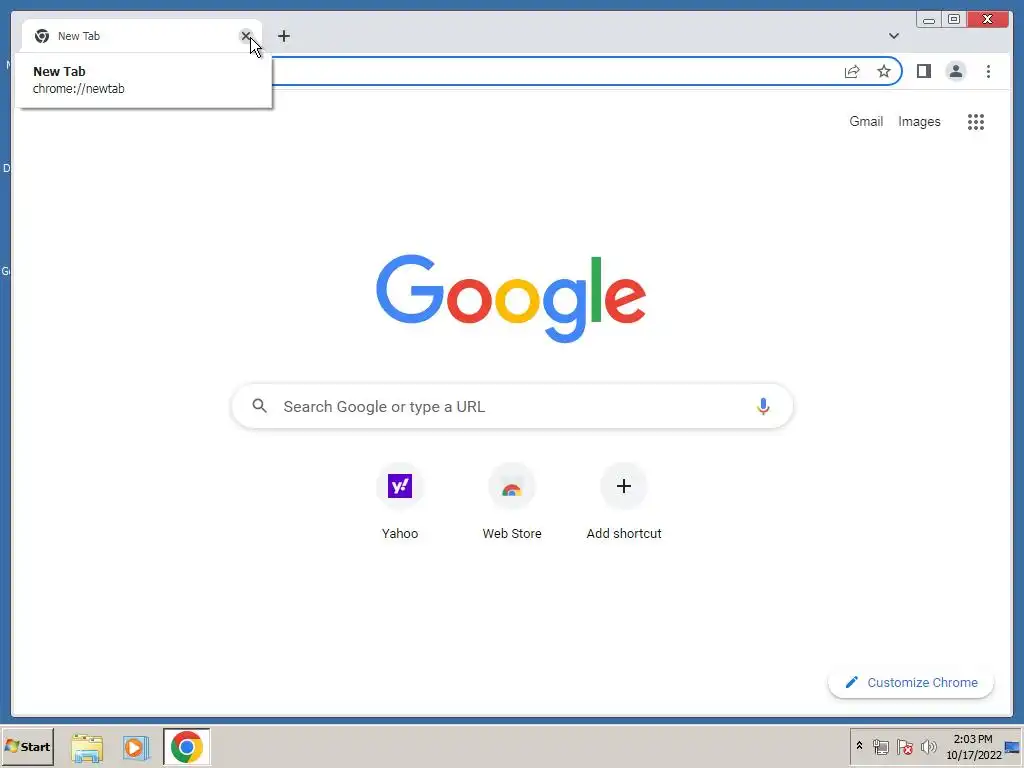Close the New Tab tab
The height and width of the screenshot is (768, 1024).
[x=246, y=36]
